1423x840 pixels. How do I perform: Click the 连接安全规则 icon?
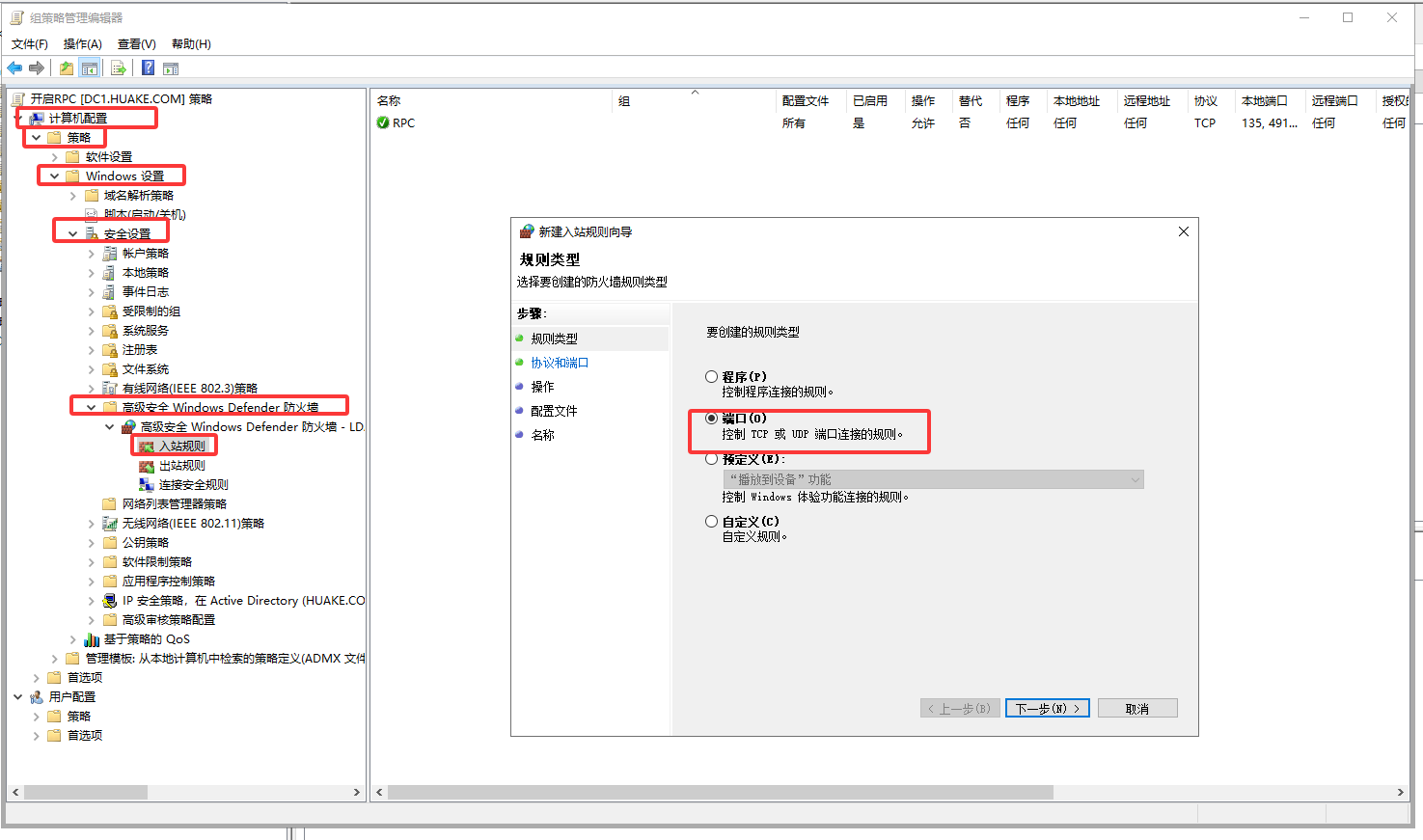[x=147, y=485]
